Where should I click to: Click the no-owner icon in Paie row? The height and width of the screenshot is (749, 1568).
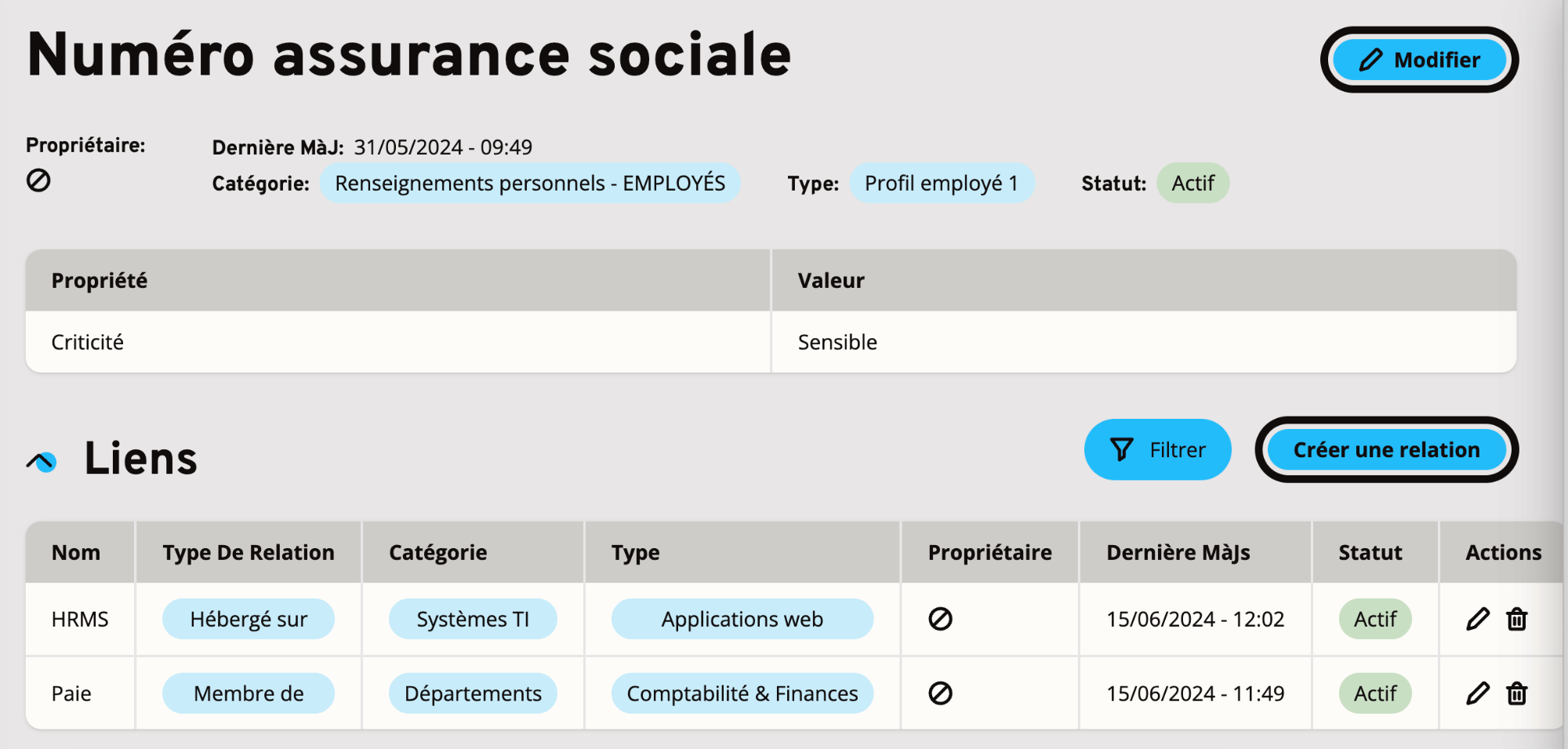pyautogui.click(x=940, y=693)
